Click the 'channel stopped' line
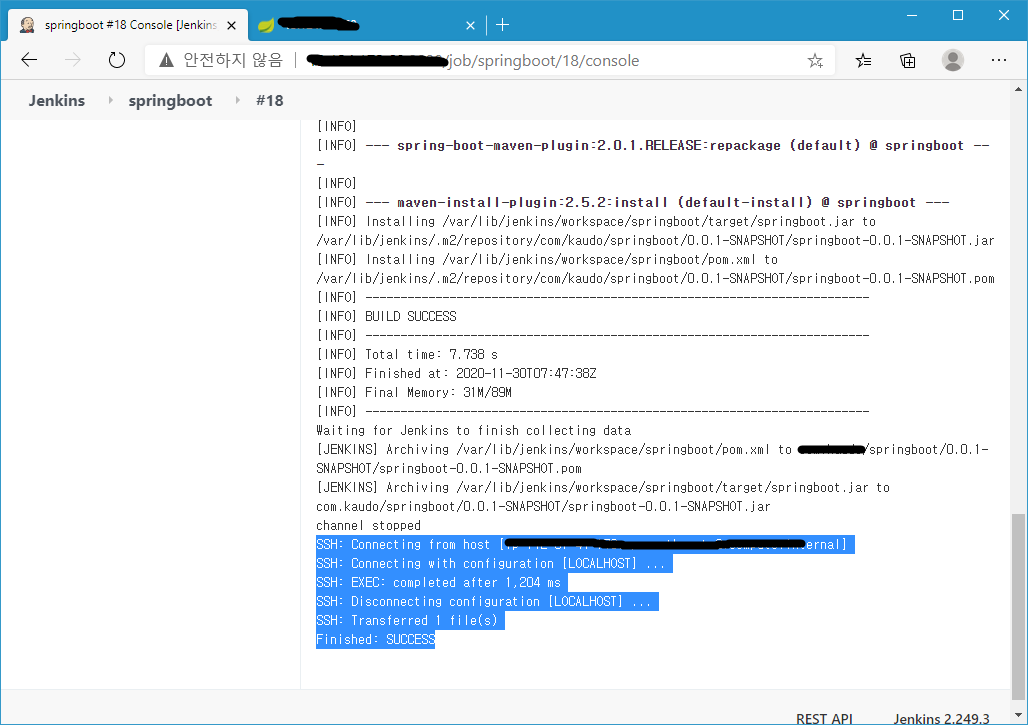 tap(368, 525)
